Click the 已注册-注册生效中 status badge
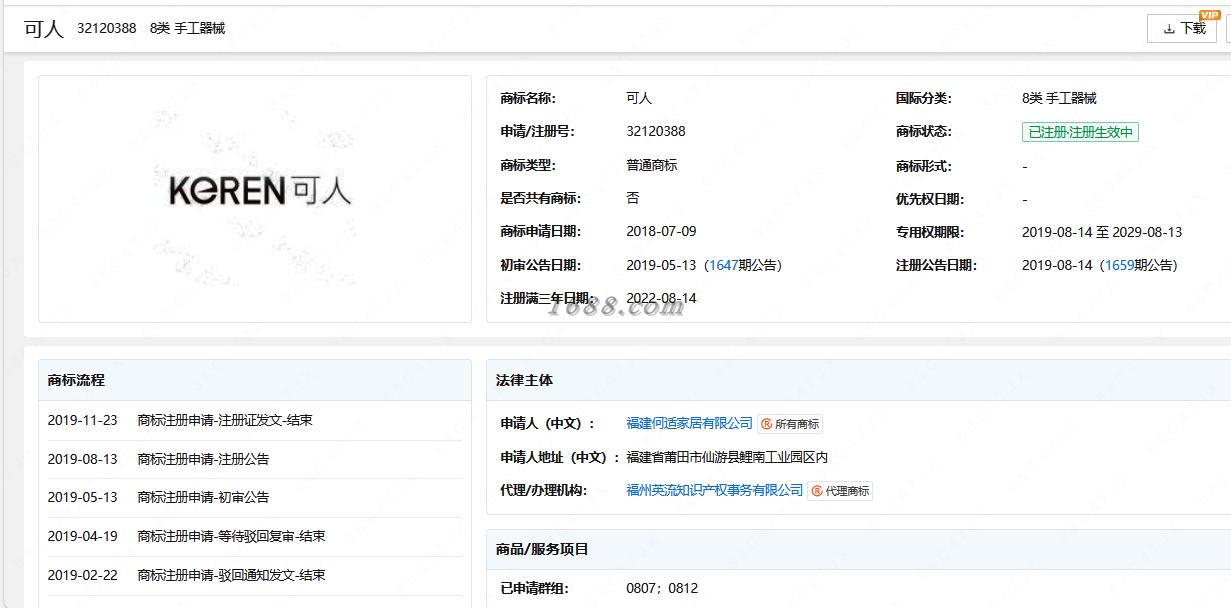1231x608 pixels. (1080, 132)
